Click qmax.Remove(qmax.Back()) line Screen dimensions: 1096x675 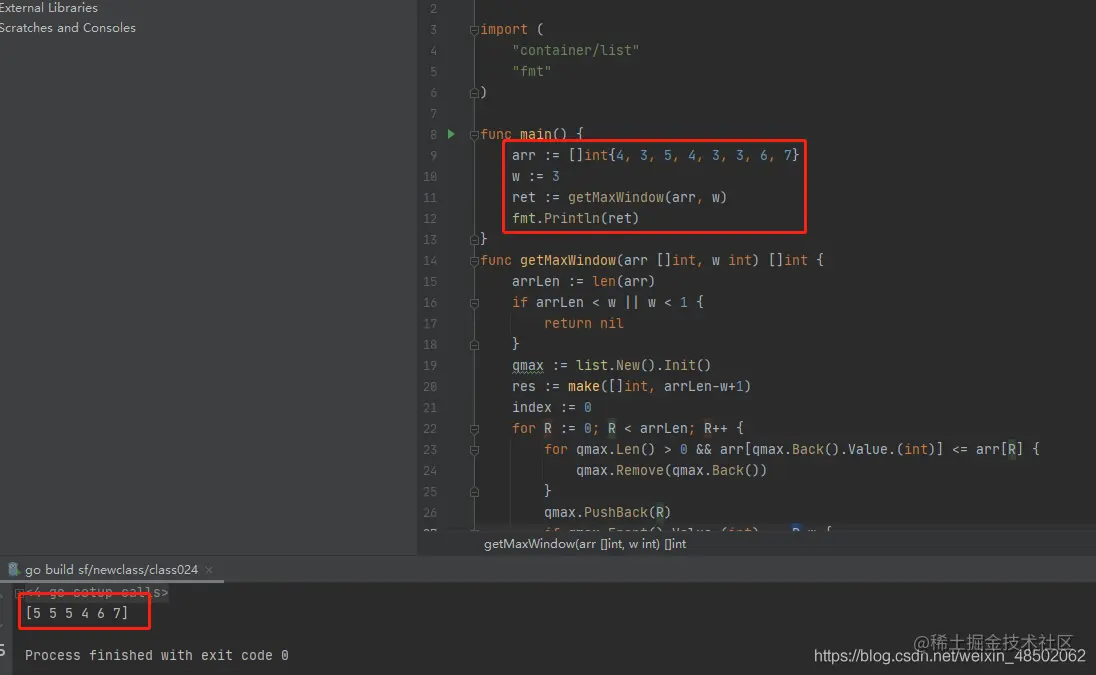point(671,470)
